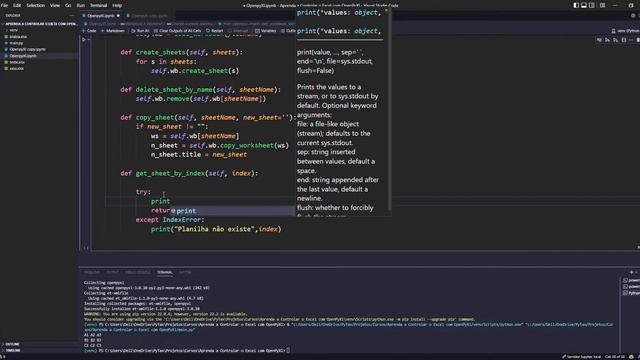Restart the notebook kernel

pyautogui.click(x=215, y=31)
